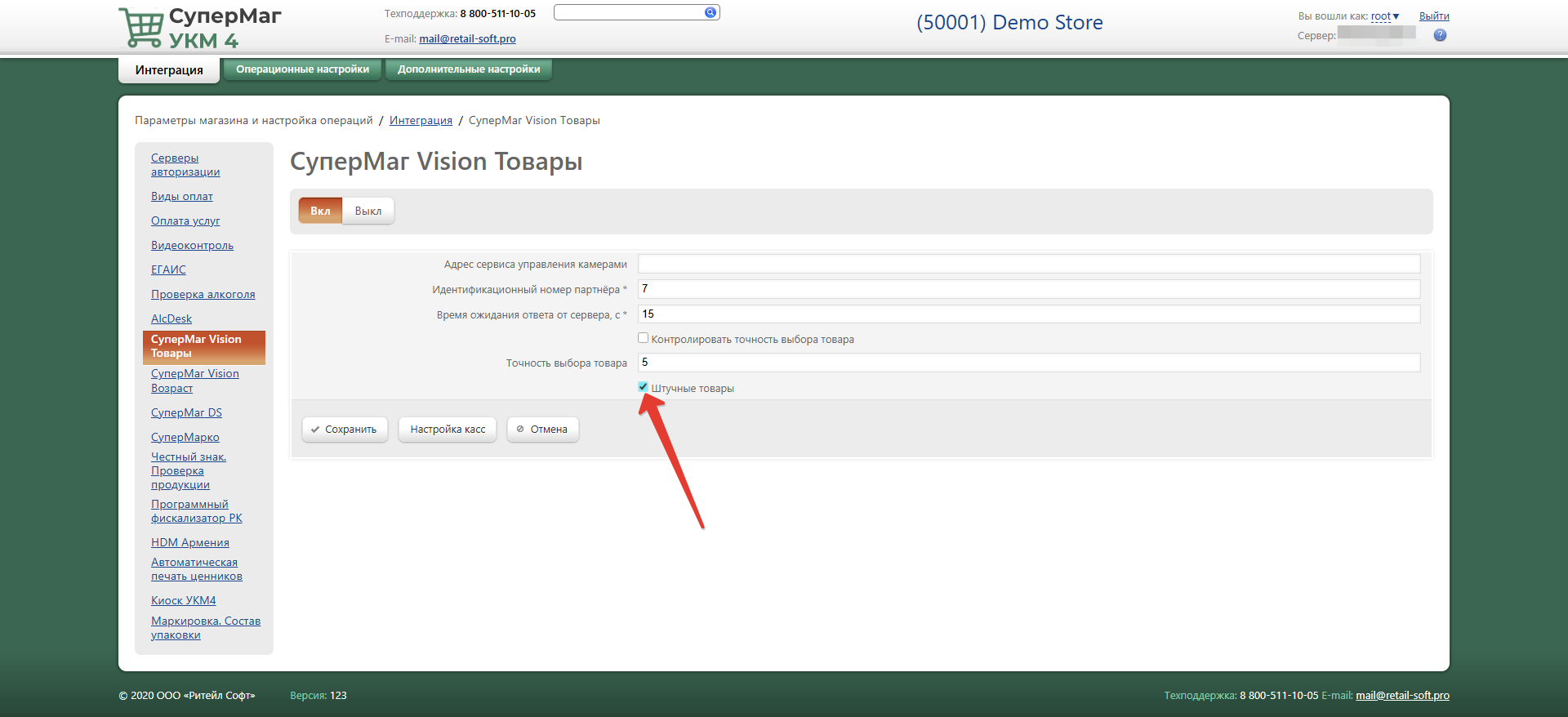Image resolution: width=1568 pixels, height=717 pixels.
Task: Switch the toggle to Вкл
Action: coord(320,211)
